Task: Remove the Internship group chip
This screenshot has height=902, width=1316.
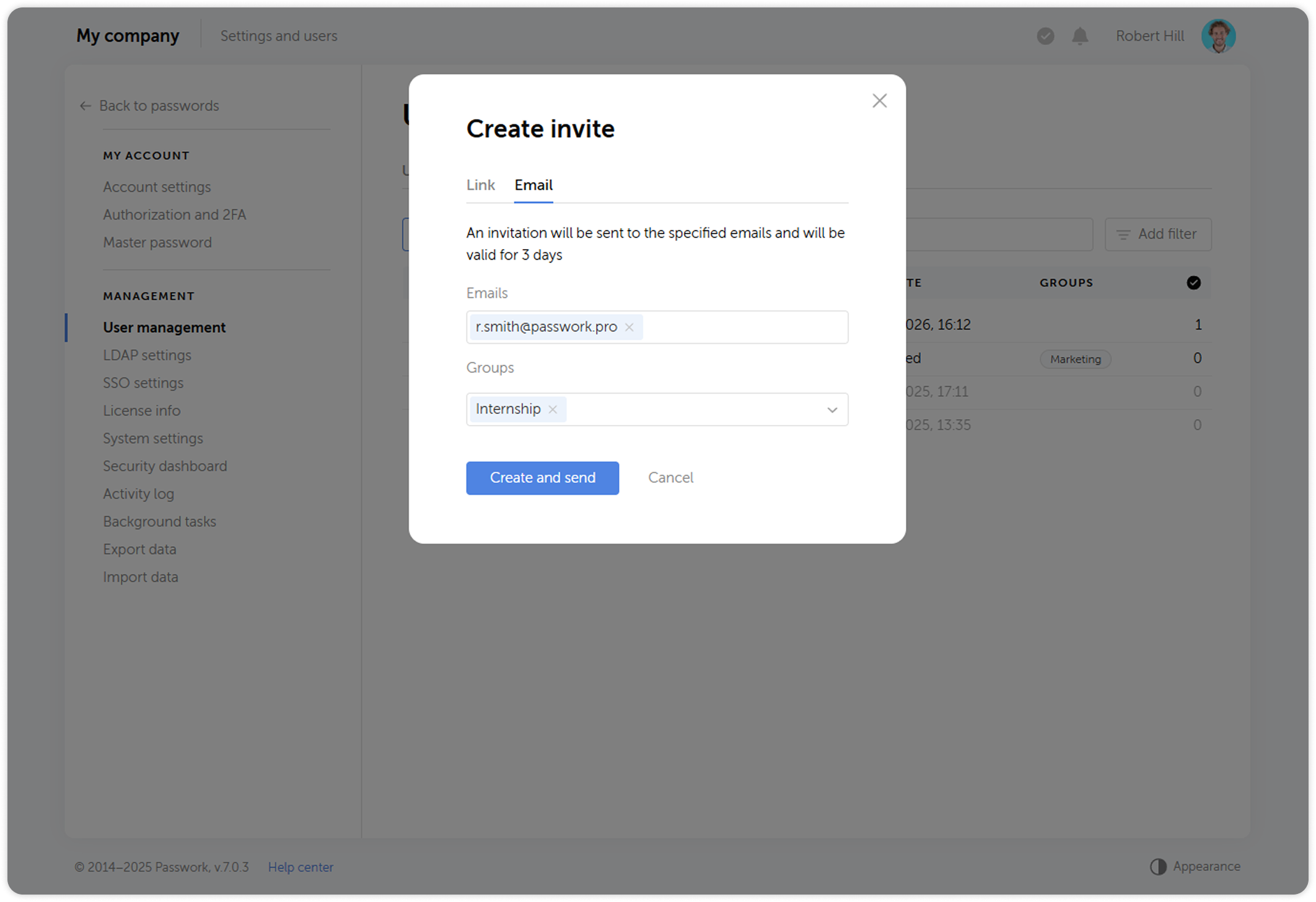Action: point(553,409)
